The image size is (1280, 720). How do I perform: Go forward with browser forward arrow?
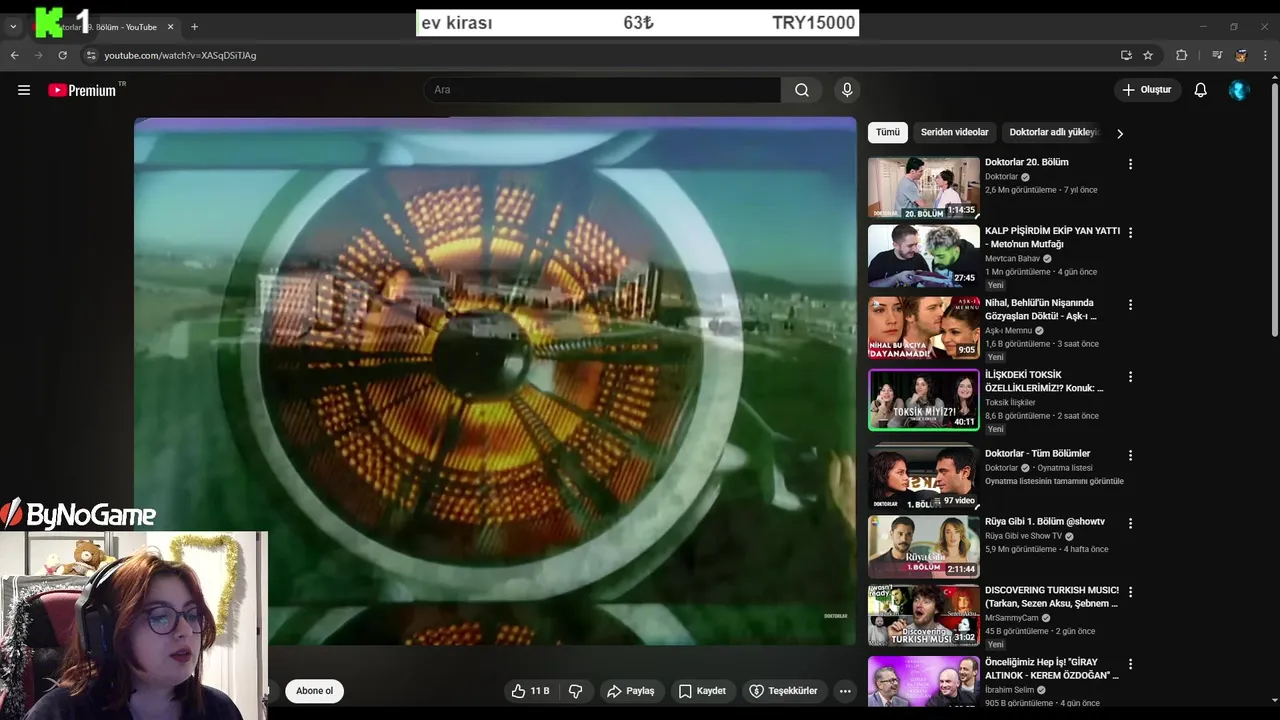coord(39,55)
